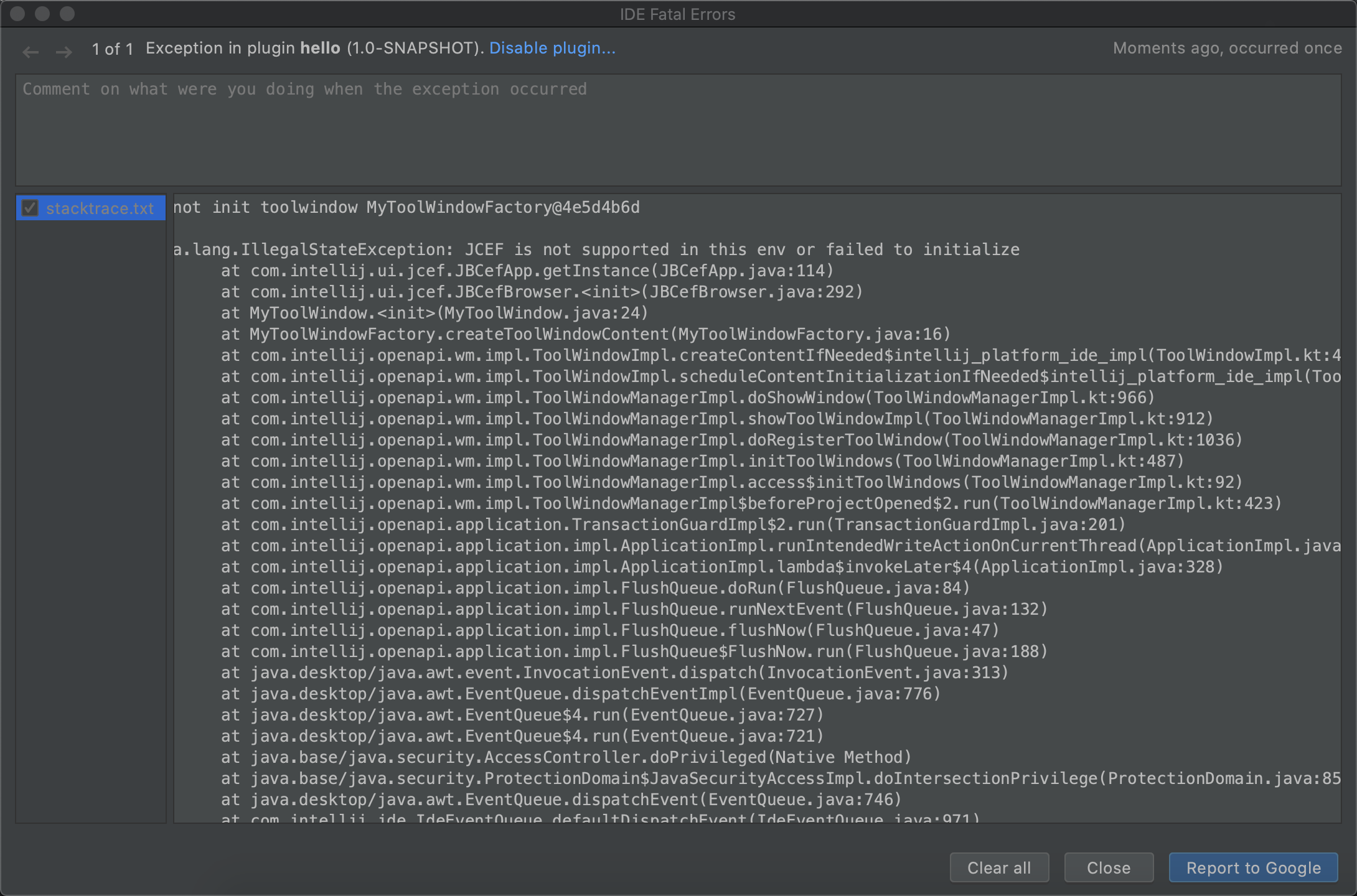Click the IDE Fatal Errors title bar

pyautogui.click(x=677, y=14)
